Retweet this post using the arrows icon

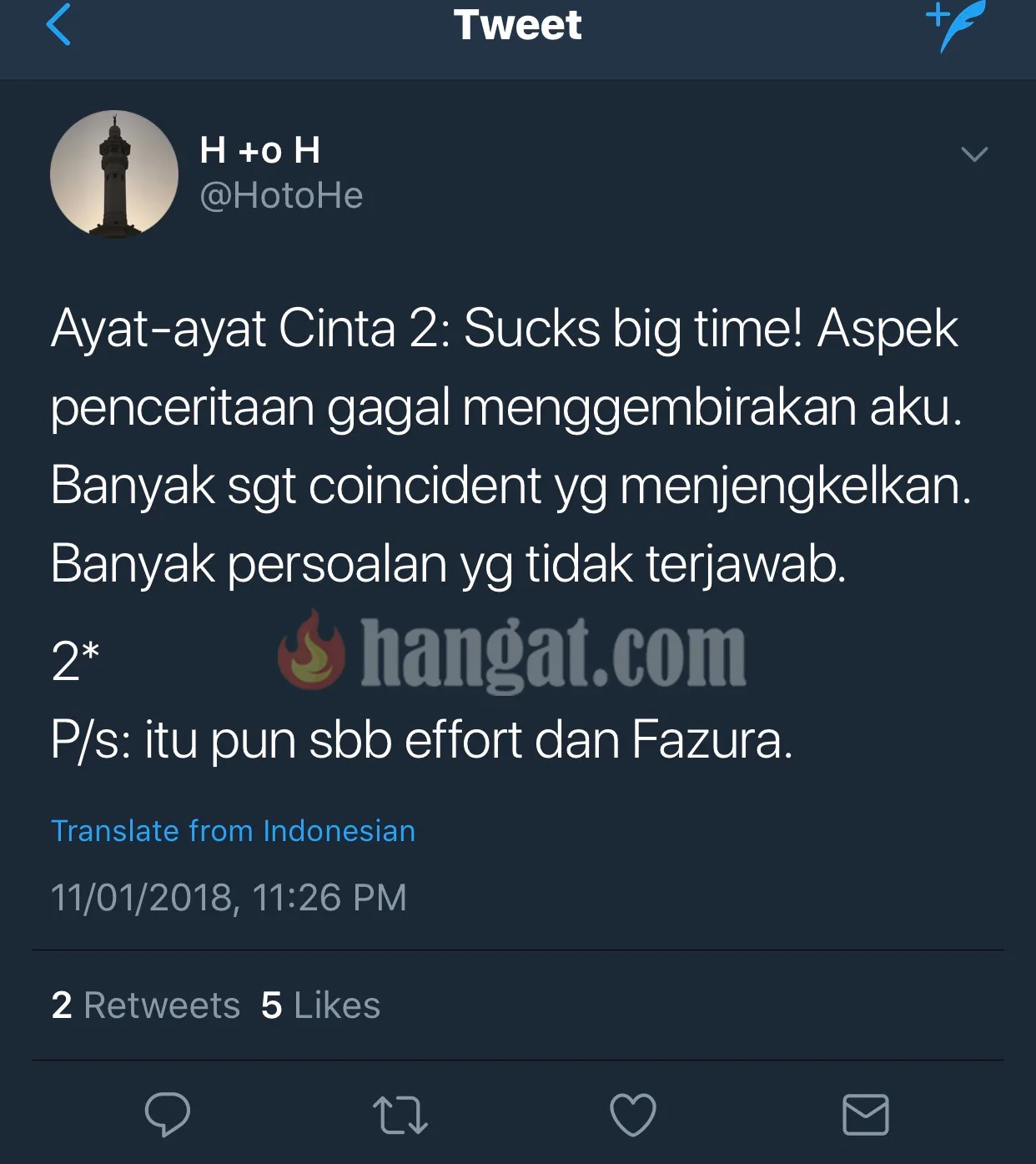tap(400, 1116)
